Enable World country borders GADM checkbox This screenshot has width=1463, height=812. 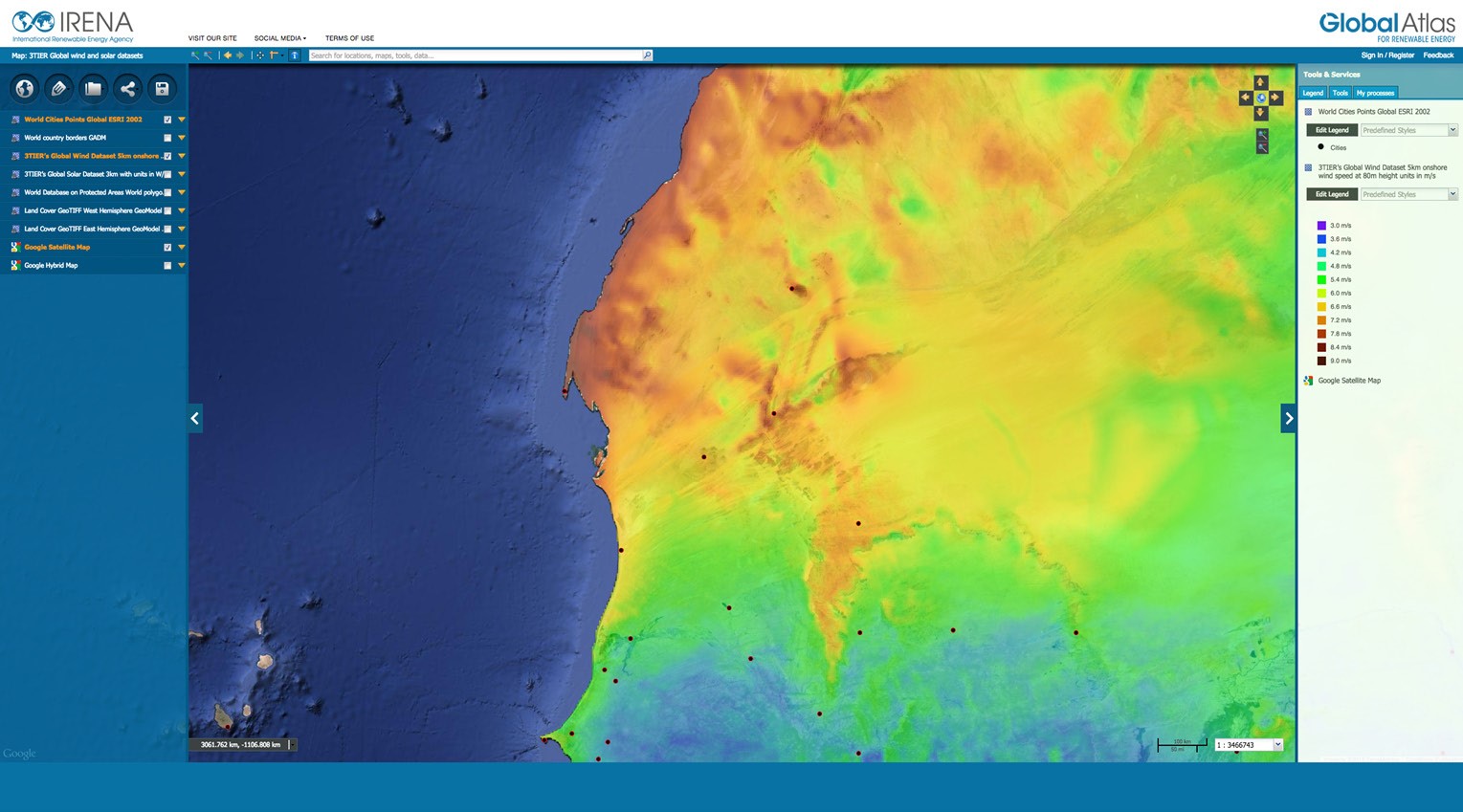167,138
